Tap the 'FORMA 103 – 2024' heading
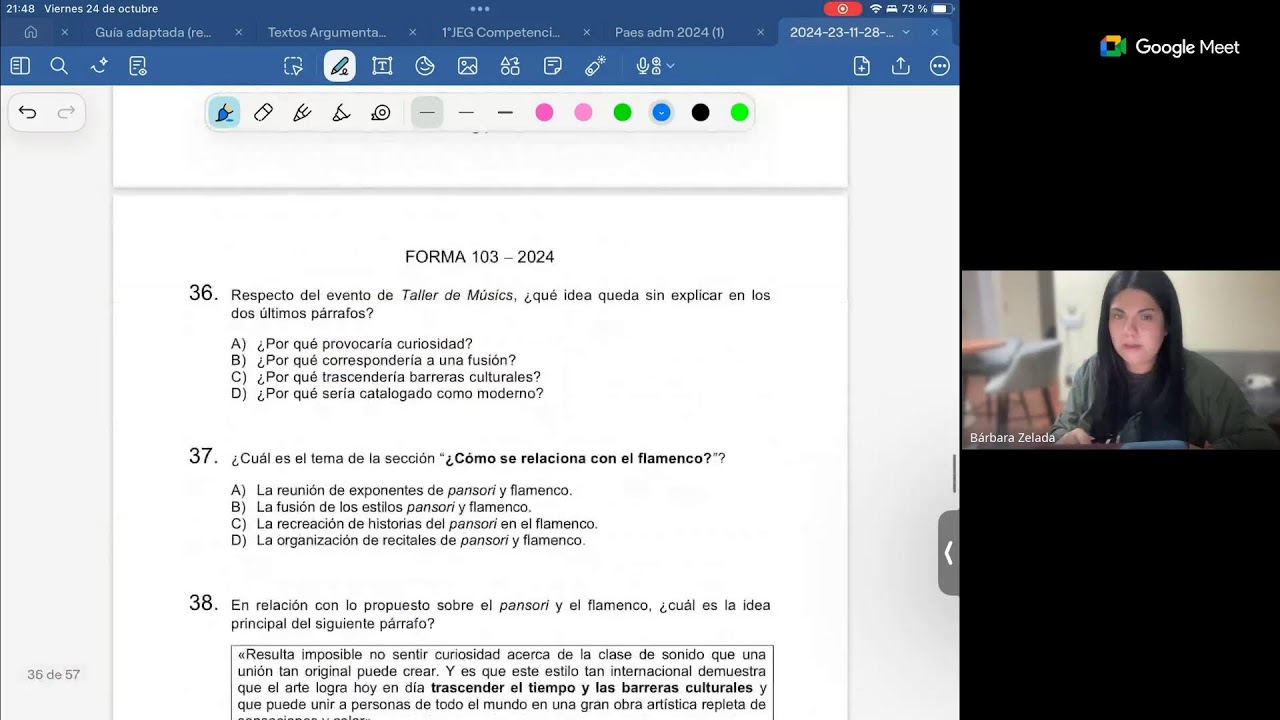Screen dimensions: 1280x720 click(480, 257)
